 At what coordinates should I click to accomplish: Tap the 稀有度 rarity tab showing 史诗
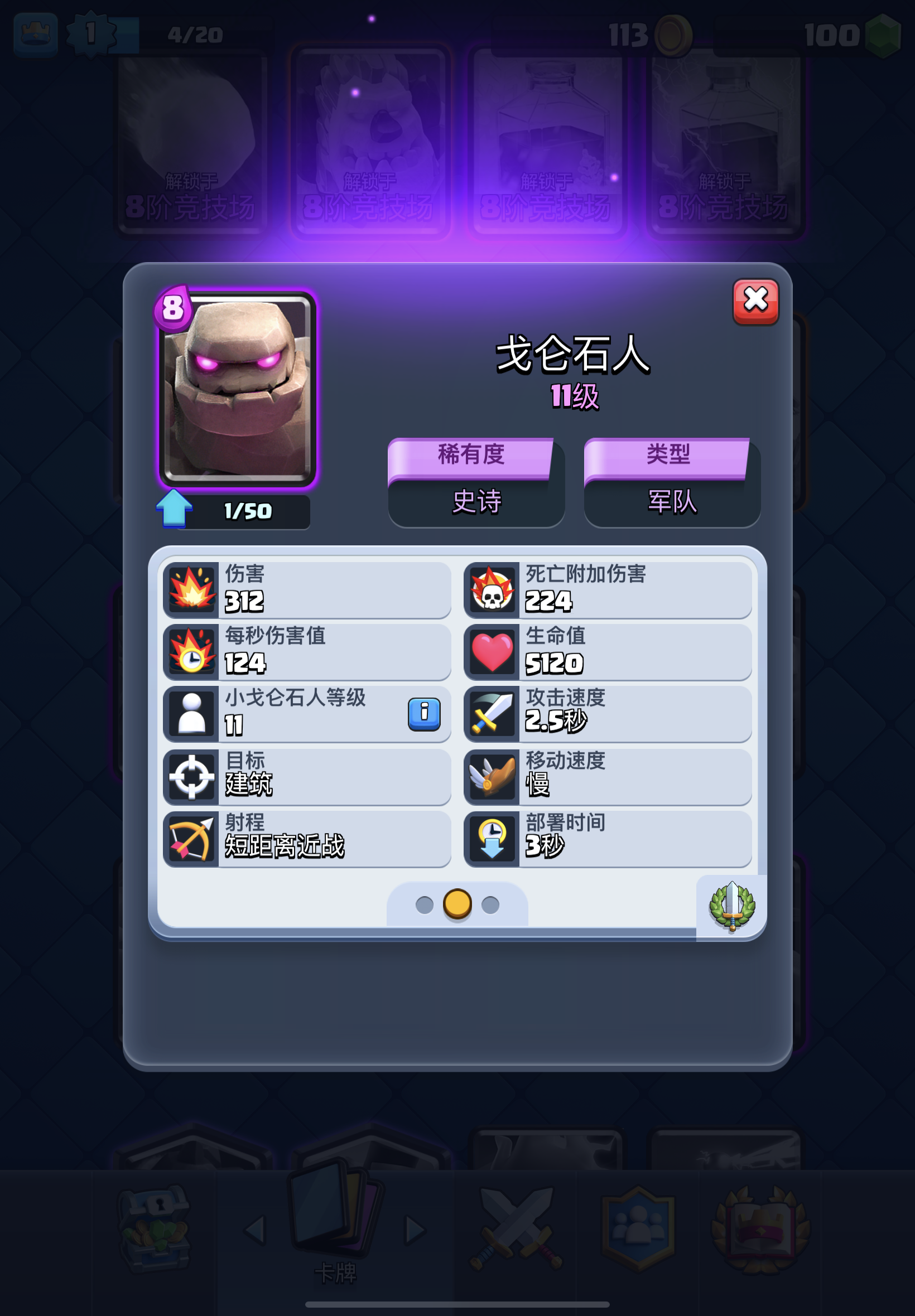[x=476, y=482]
